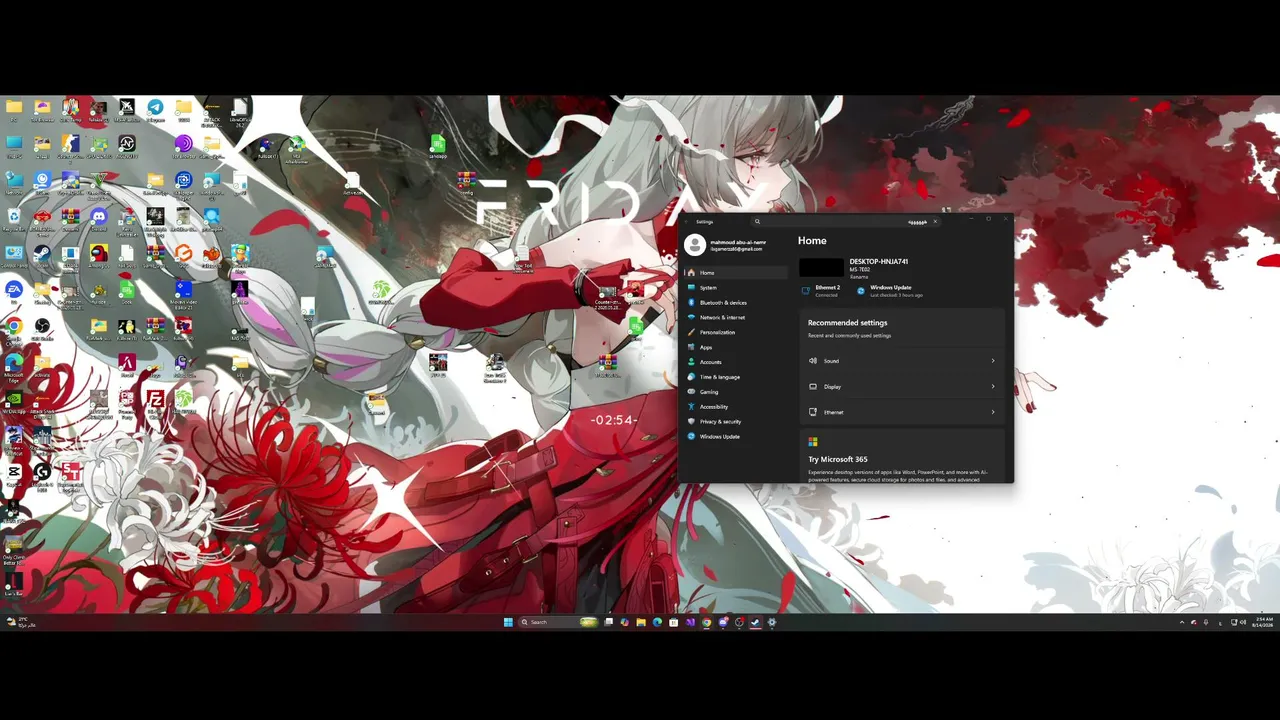Screen dimensions: 1280x720
Task: Open Steam from the taskbar
Action: (755, 622)
